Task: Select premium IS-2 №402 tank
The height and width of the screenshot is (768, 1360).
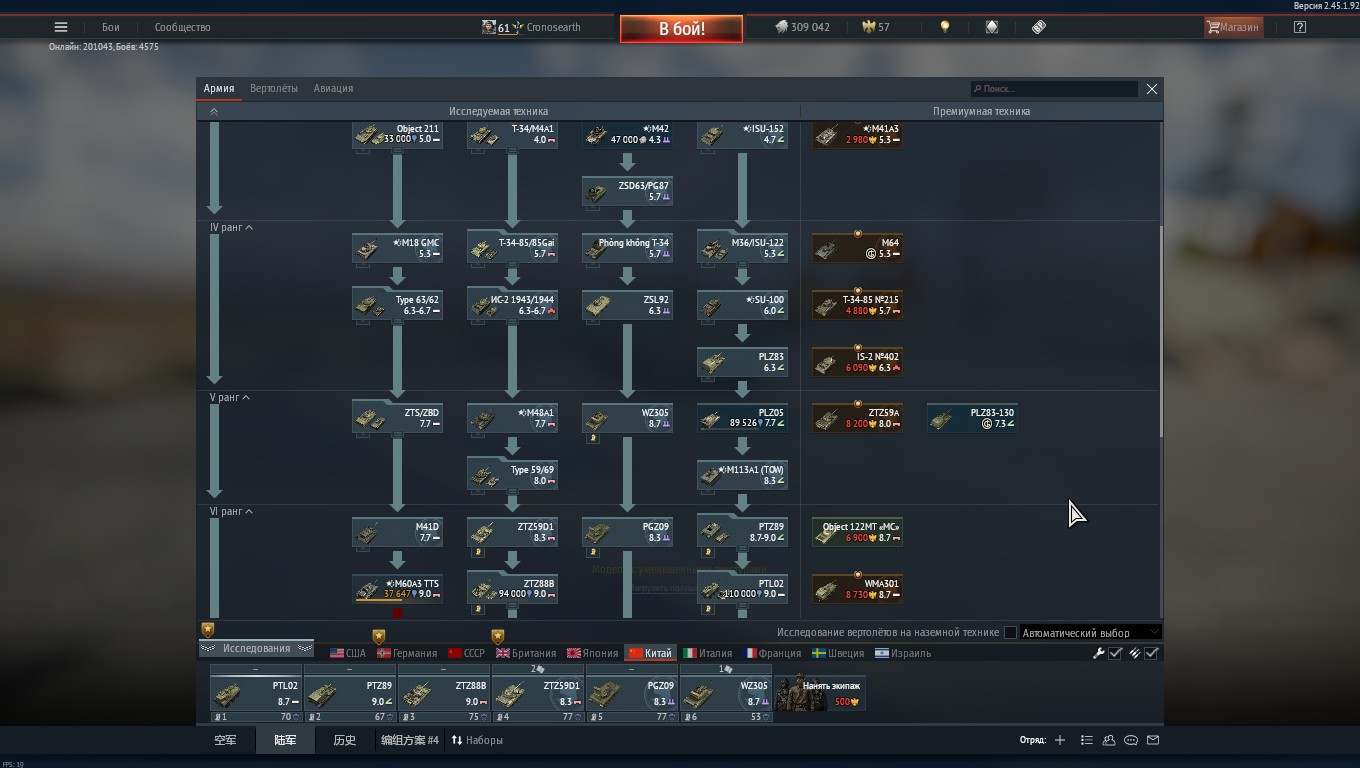Action: tap(857, 363)
